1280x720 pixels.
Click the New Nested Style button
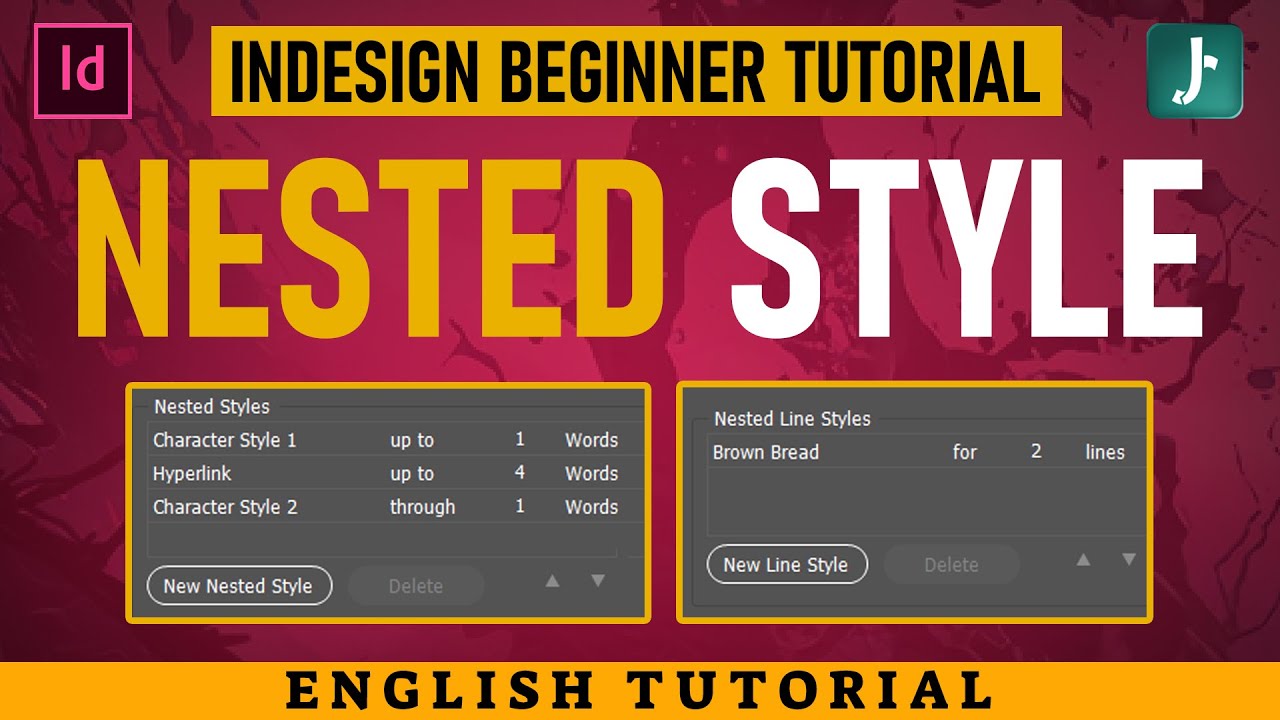point(239,586)
